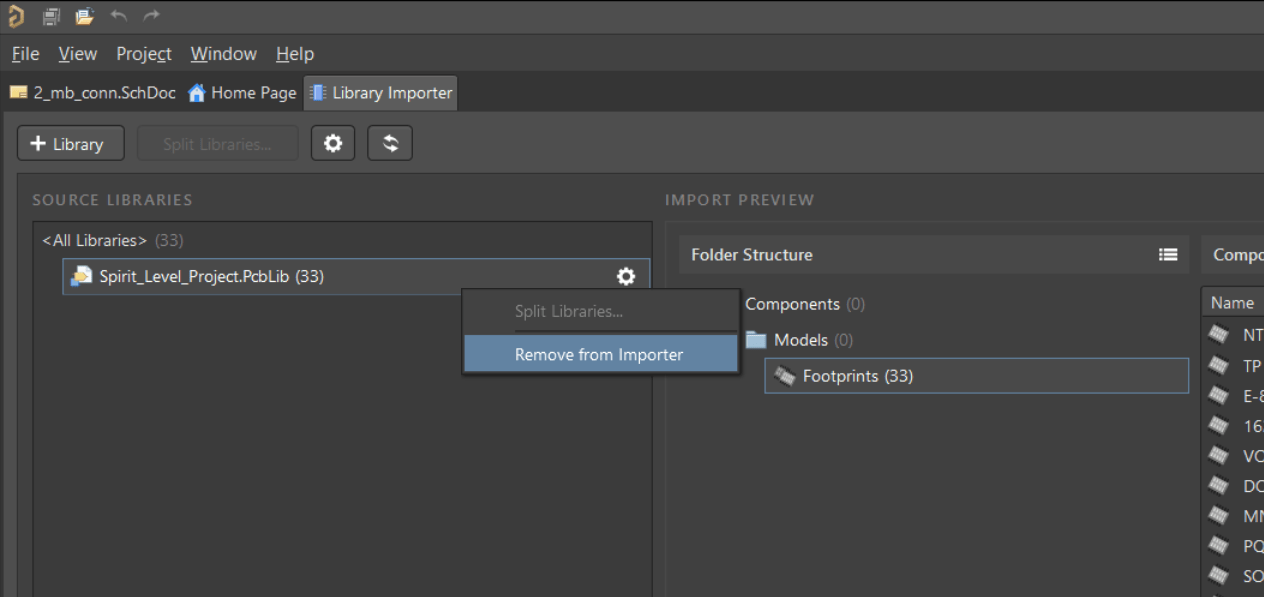The width and height of the screenshot is (1264, 597).
Task: Choose Remove from Importer in the context menu
Action: click(x=598, y=354)
